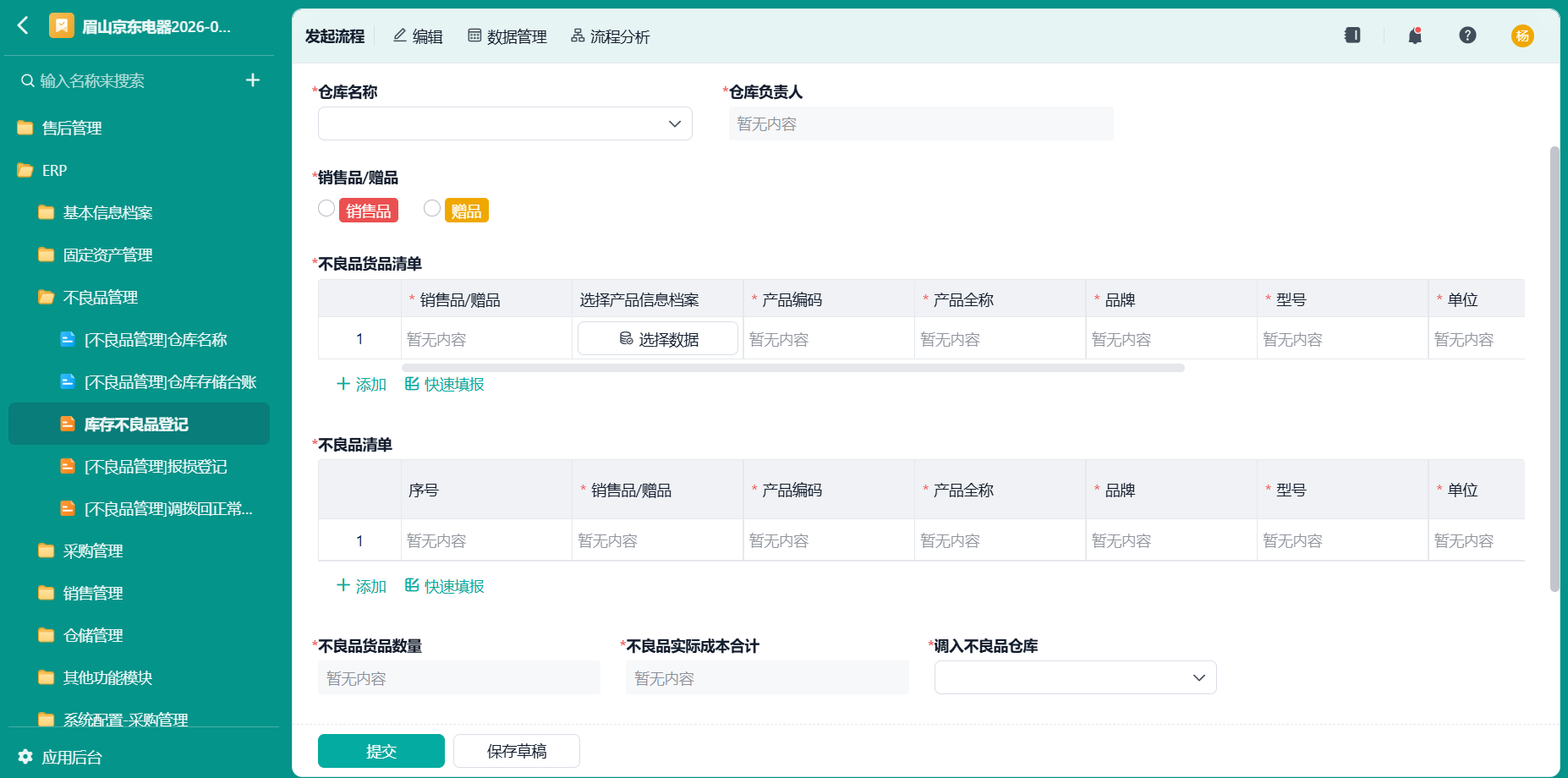Open the help question mark icon
The width and height of the screenshot is (1568, 778).
tap(1467, 36)
